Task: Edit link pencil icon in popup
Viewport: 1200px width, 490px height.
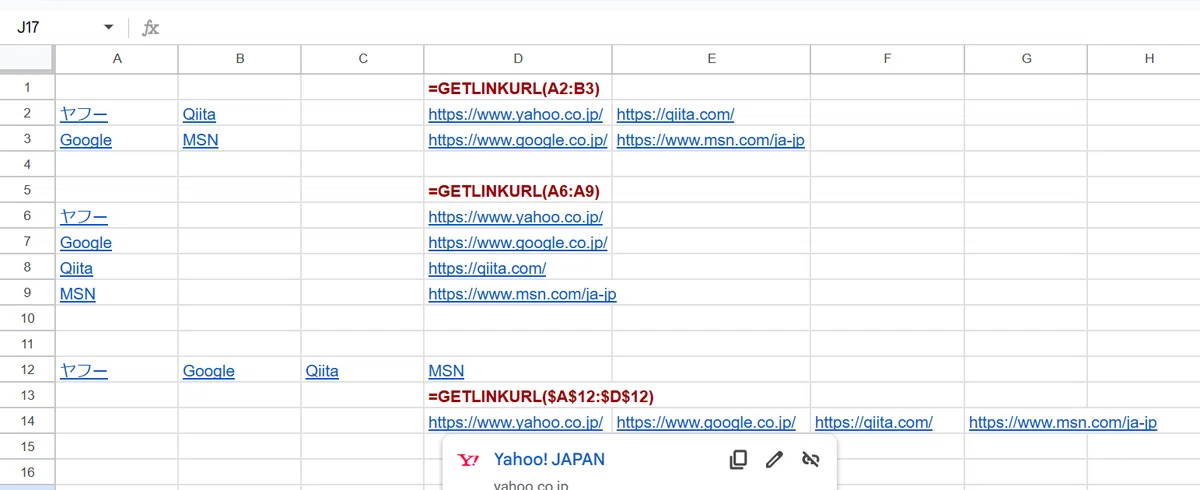Action: (x=774, y=460)
